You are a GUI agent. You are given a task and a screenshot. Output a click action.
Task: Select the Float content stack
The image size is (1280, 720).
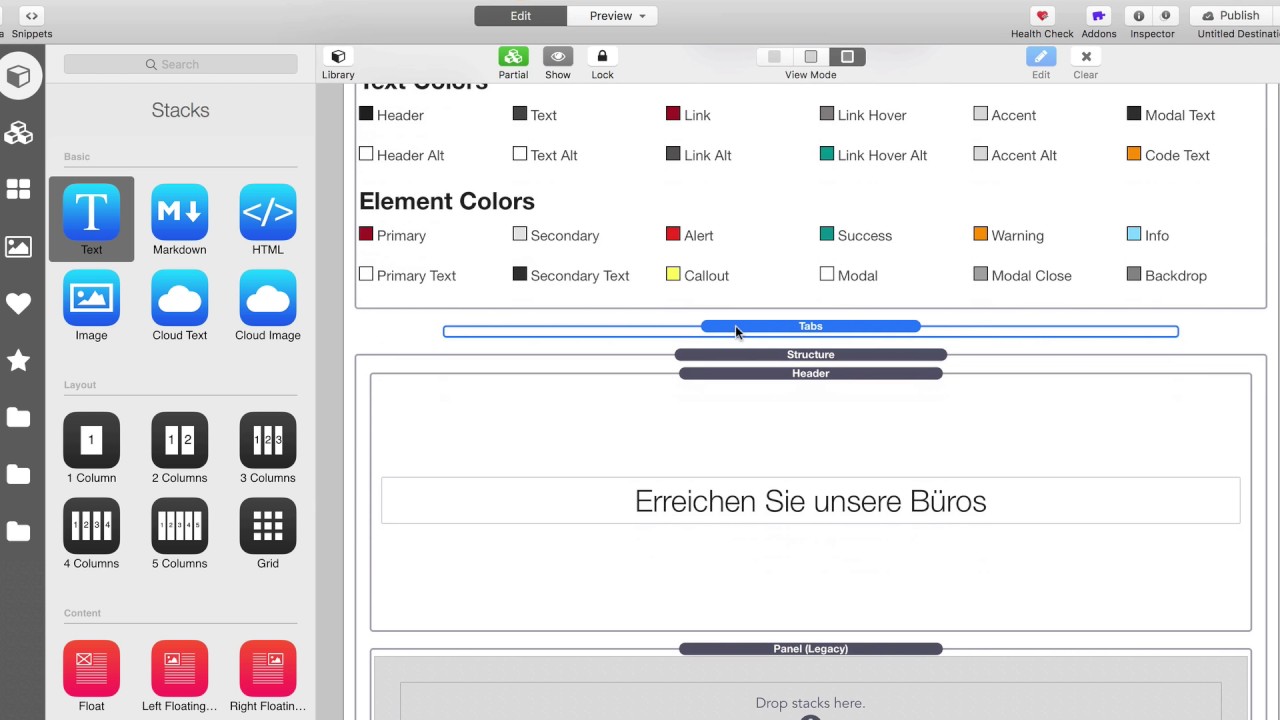click(91, 676)
